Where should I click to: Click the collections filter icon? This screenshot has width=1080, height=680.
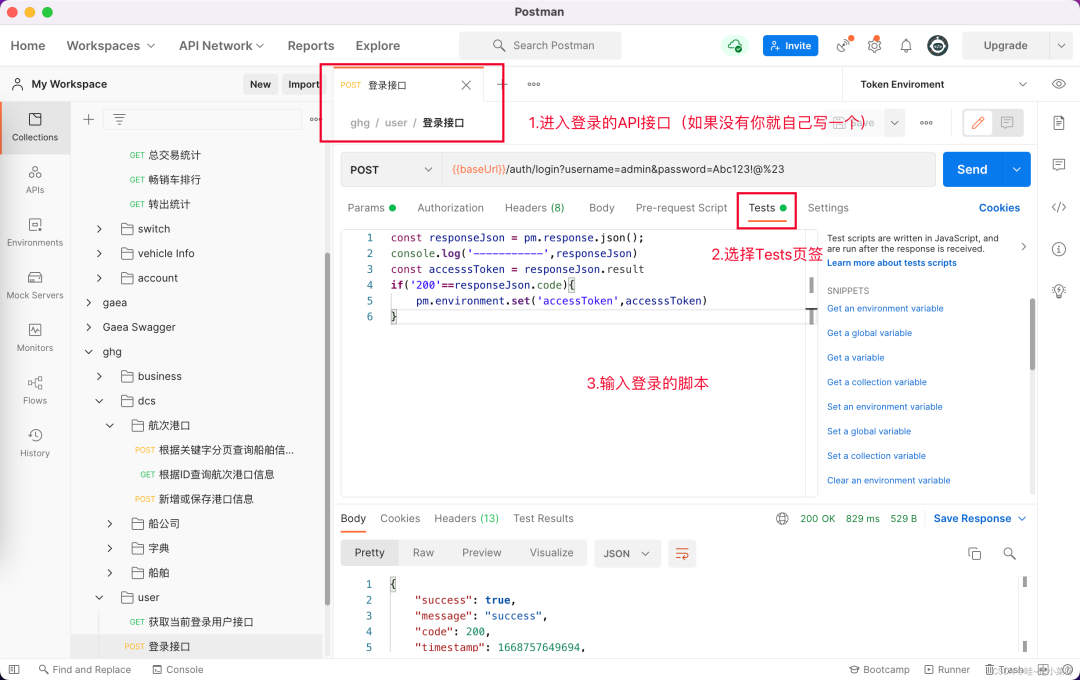(119, 120)
